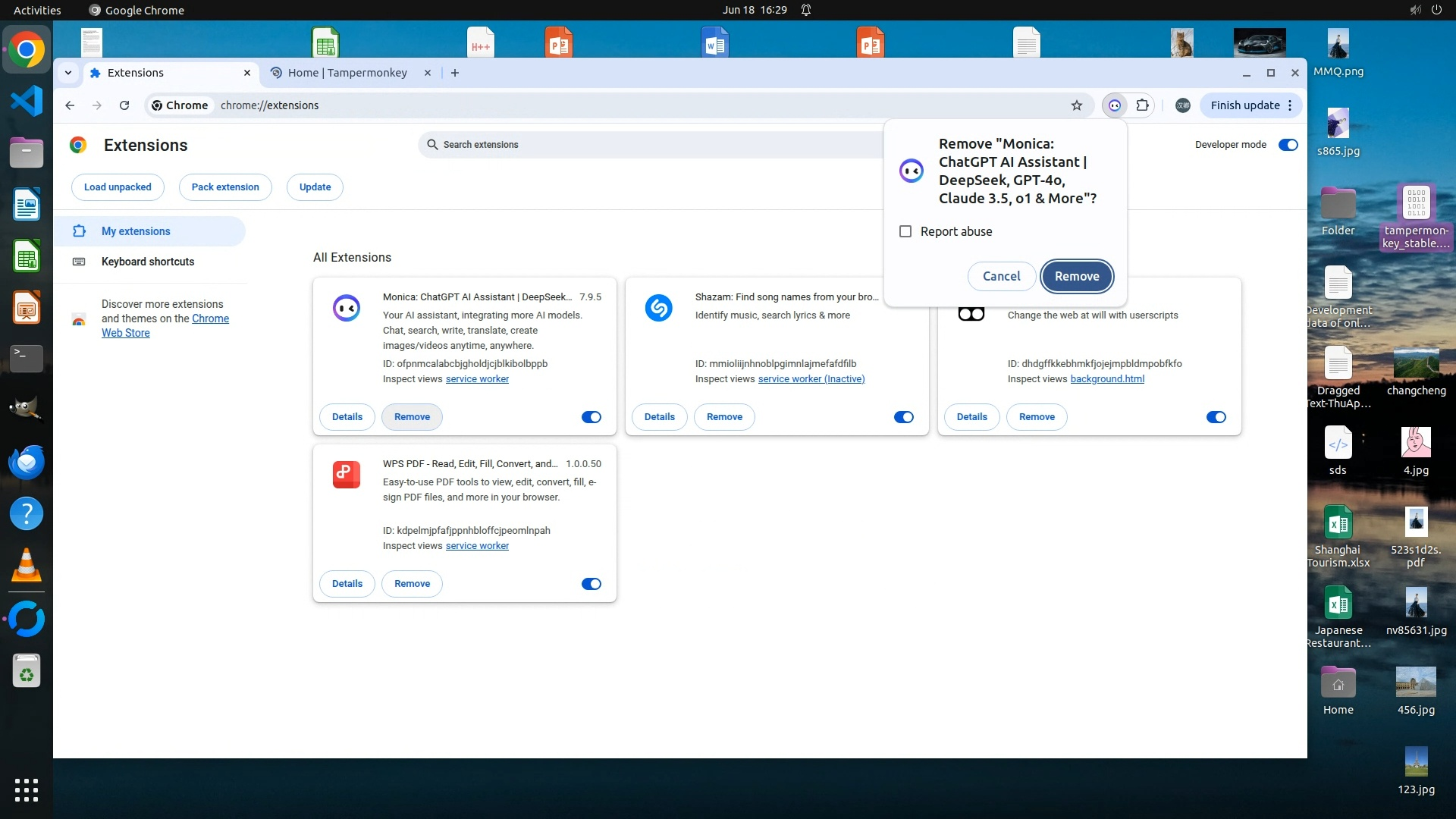1456x819 pixels.
Task: Click the Monica extension icon in toolbar
Action: click(1114, 105)
